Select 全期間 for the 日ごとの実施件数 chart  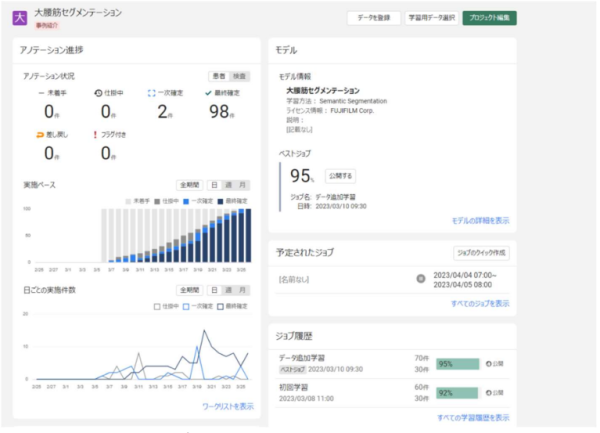[189, 290]
